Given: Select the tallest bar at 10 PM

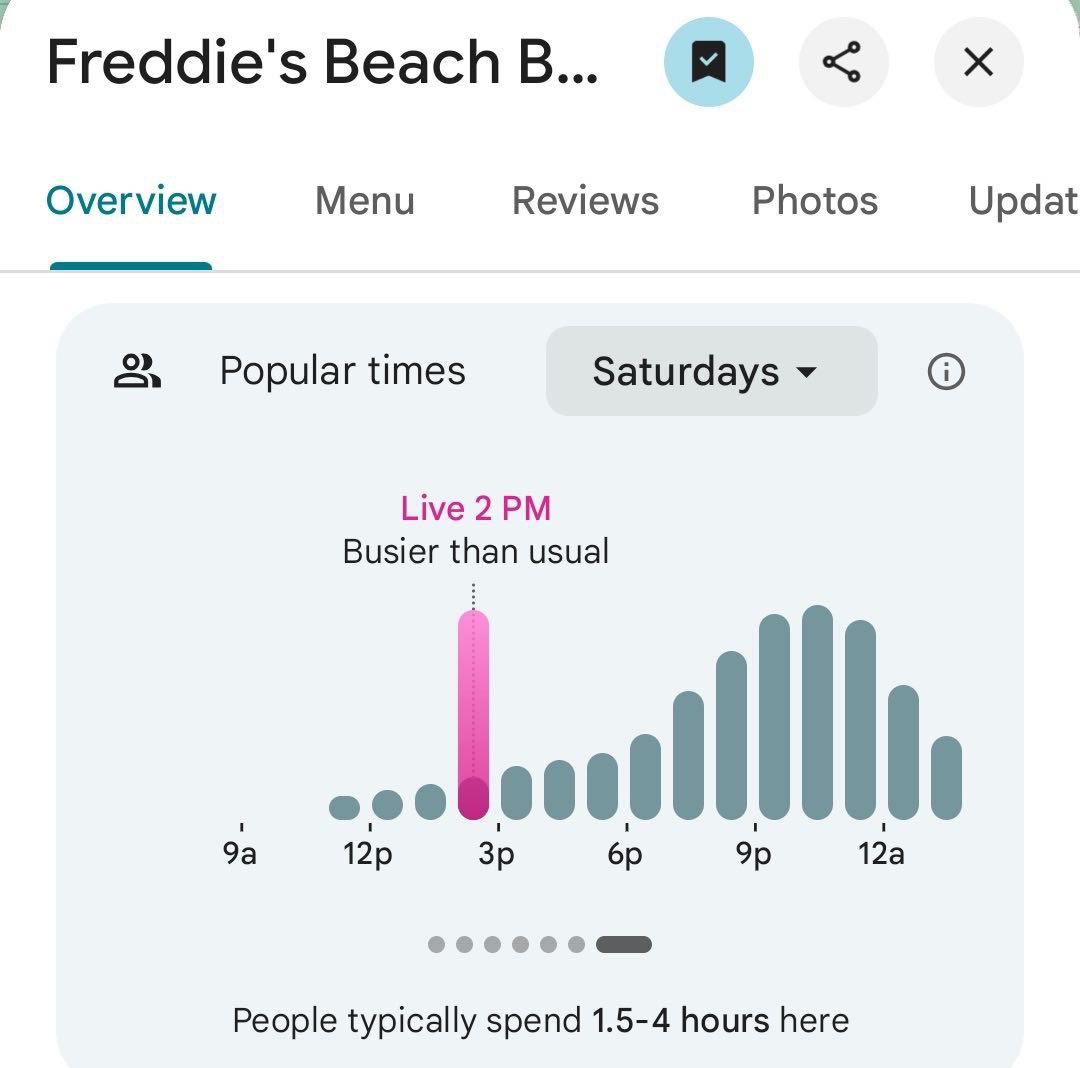Looking at the screenshot, I should coord(817,712).
